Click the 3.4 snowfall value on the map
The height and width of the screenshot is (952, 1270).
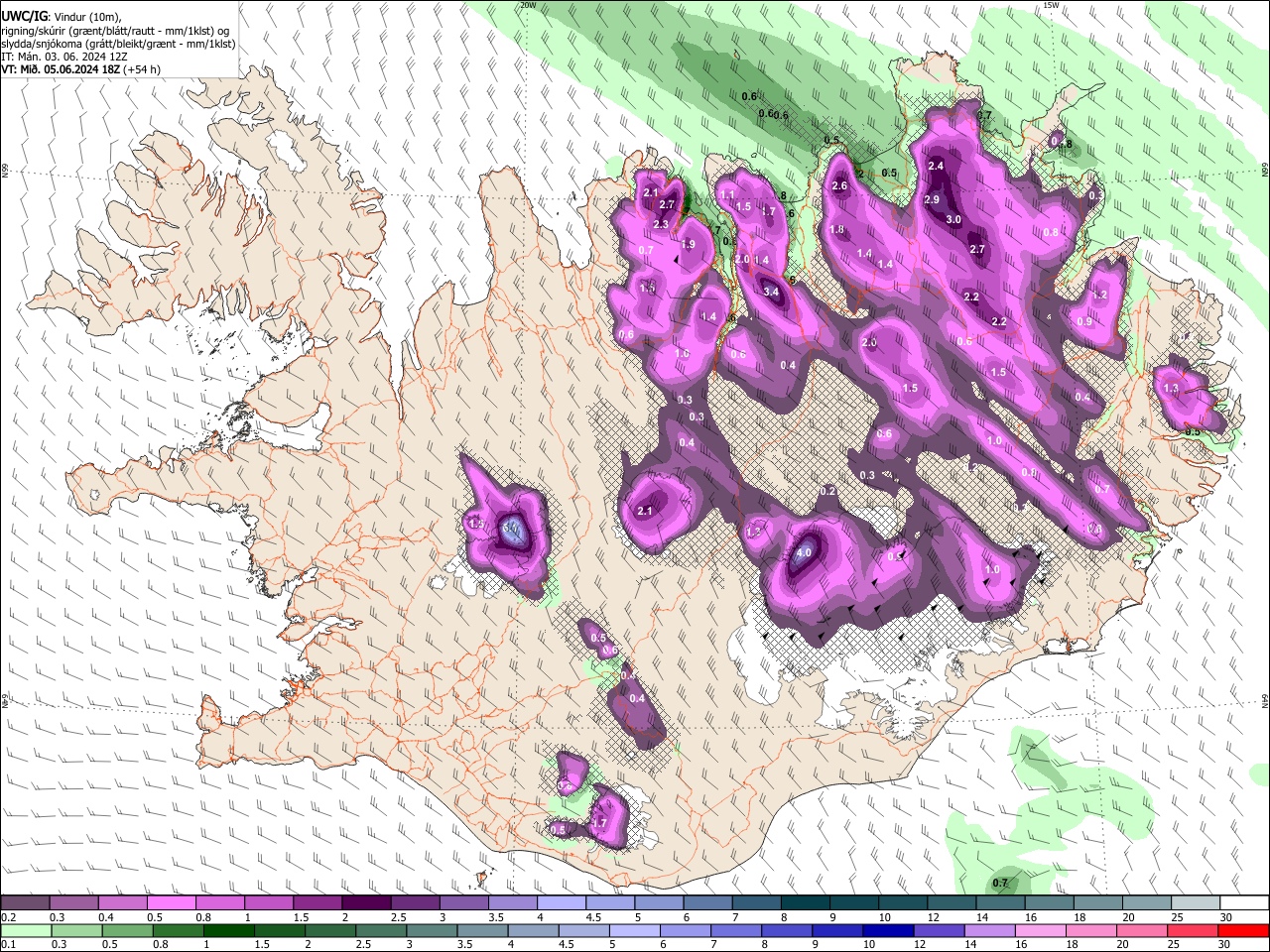[x=772, y=292]
